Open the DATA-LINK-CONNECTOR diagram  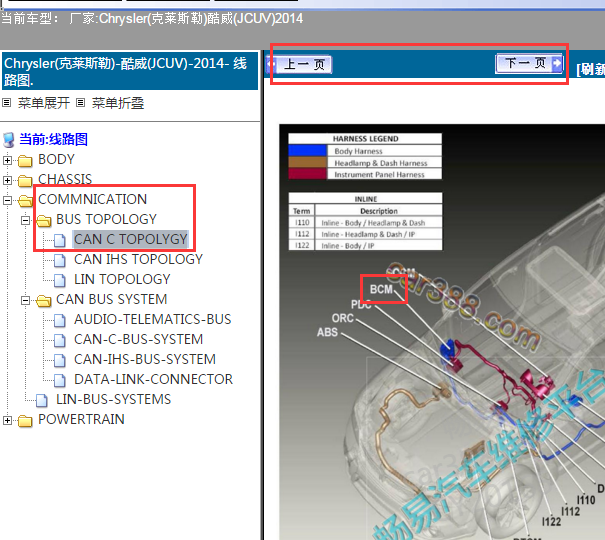(x=153, y=380)
